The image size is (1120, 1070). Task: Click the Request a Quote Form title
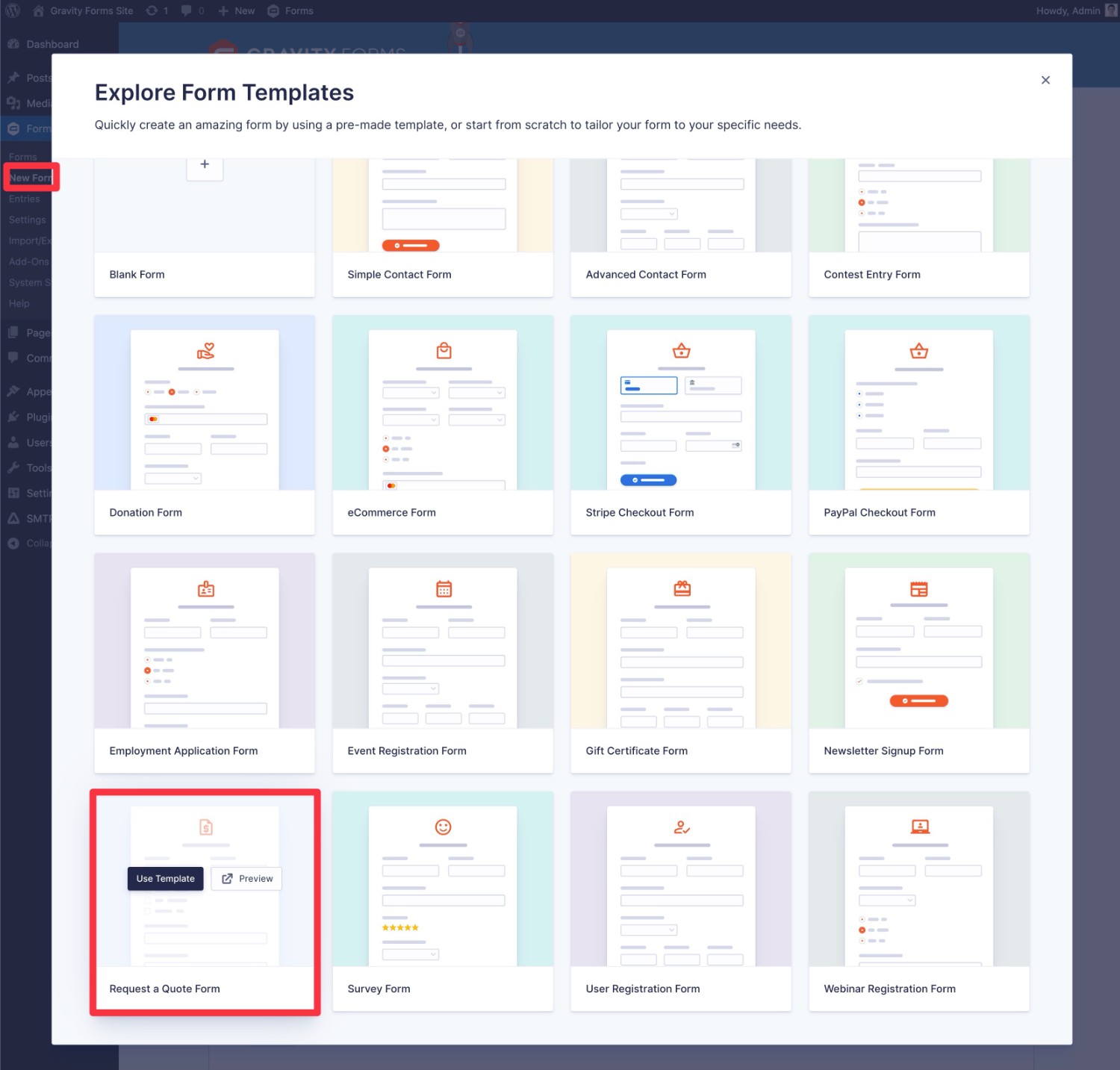(164, 989)
